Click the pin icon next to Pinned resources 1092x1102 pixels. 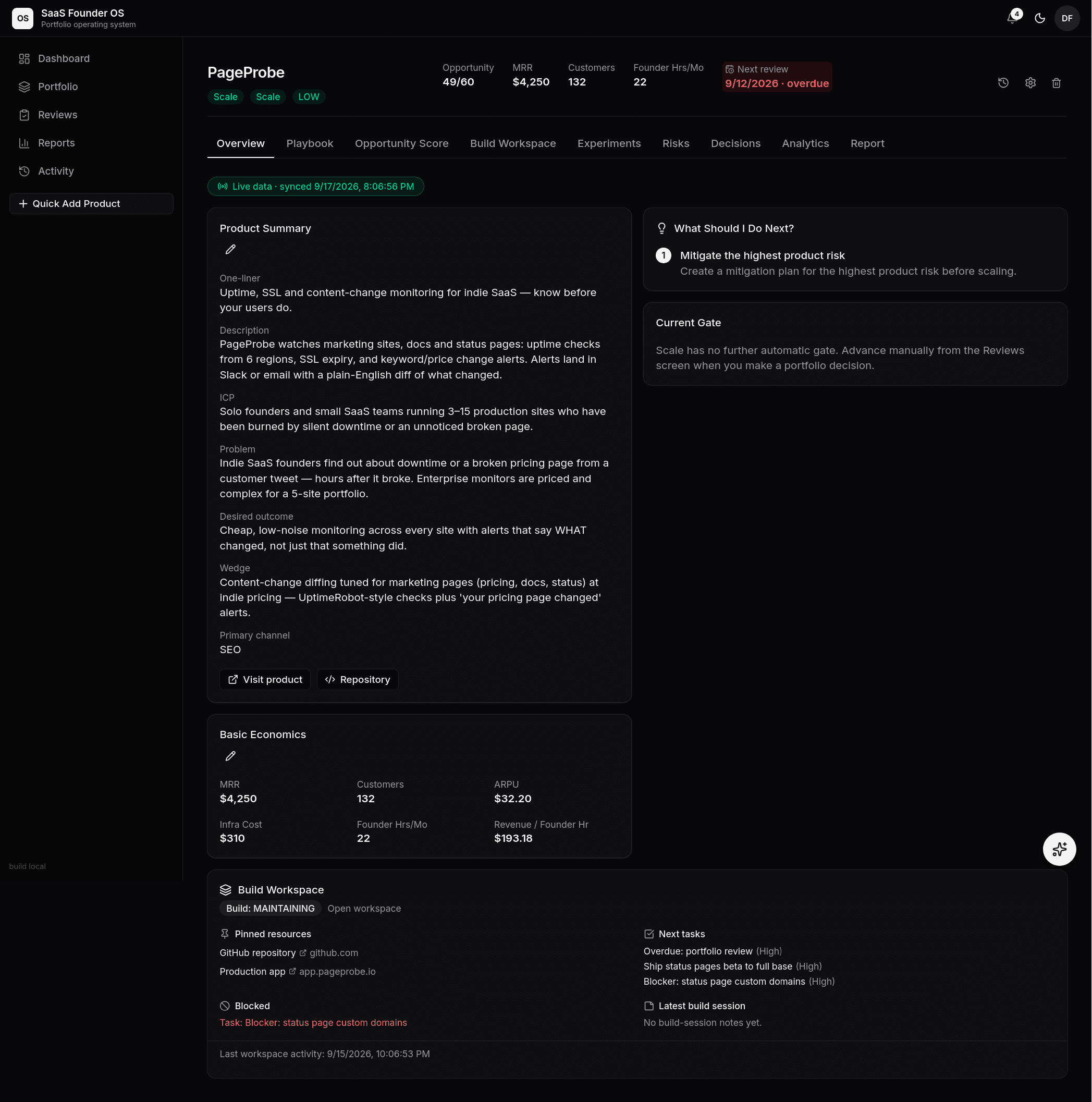(x=225, y=934)
